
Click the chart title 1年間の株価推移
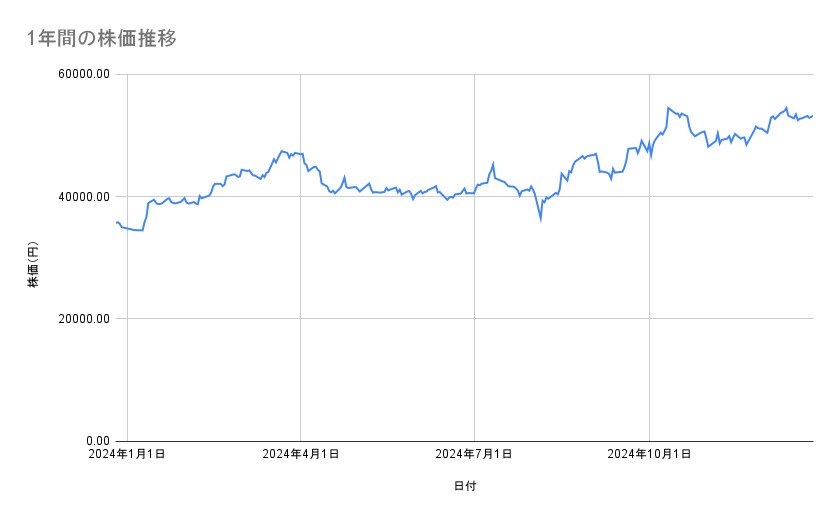102,39
